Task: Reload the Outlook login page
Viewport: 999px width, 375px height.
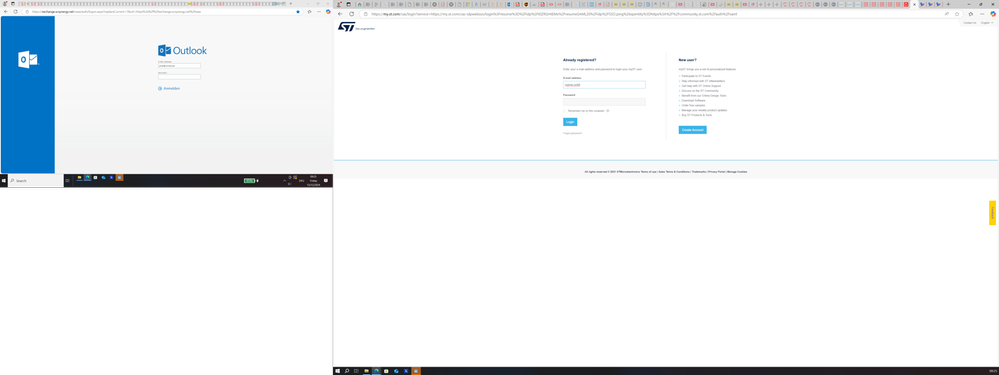Action: 15,11
